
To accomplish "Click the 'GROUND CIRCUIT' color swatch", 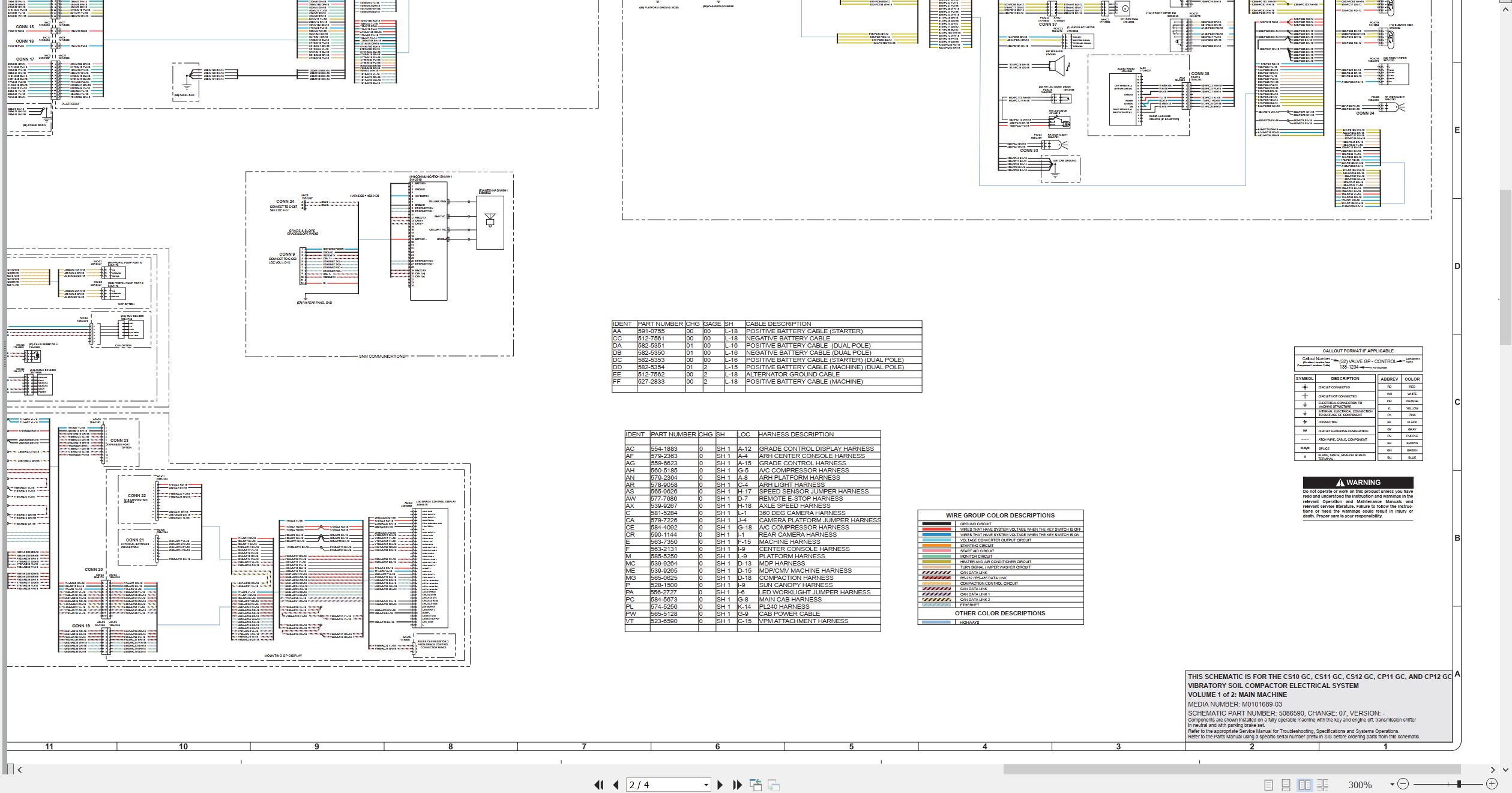I will (936, 524).
